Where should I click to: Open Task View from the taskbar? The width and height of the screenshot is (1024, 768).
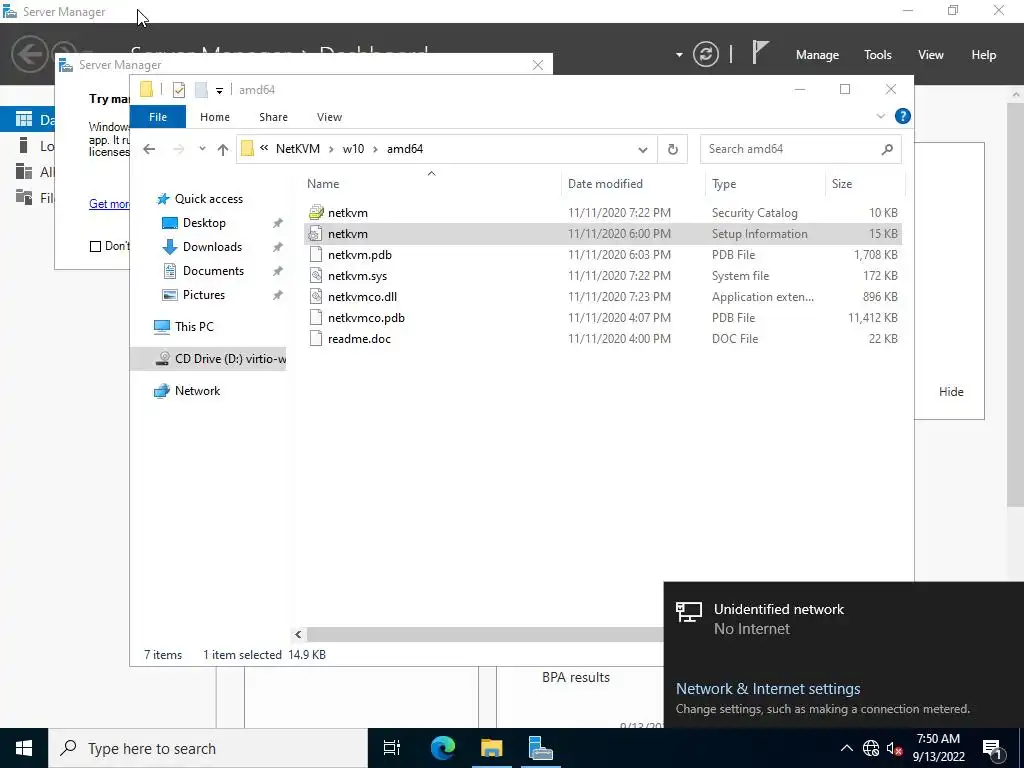(x=392, y=748)
